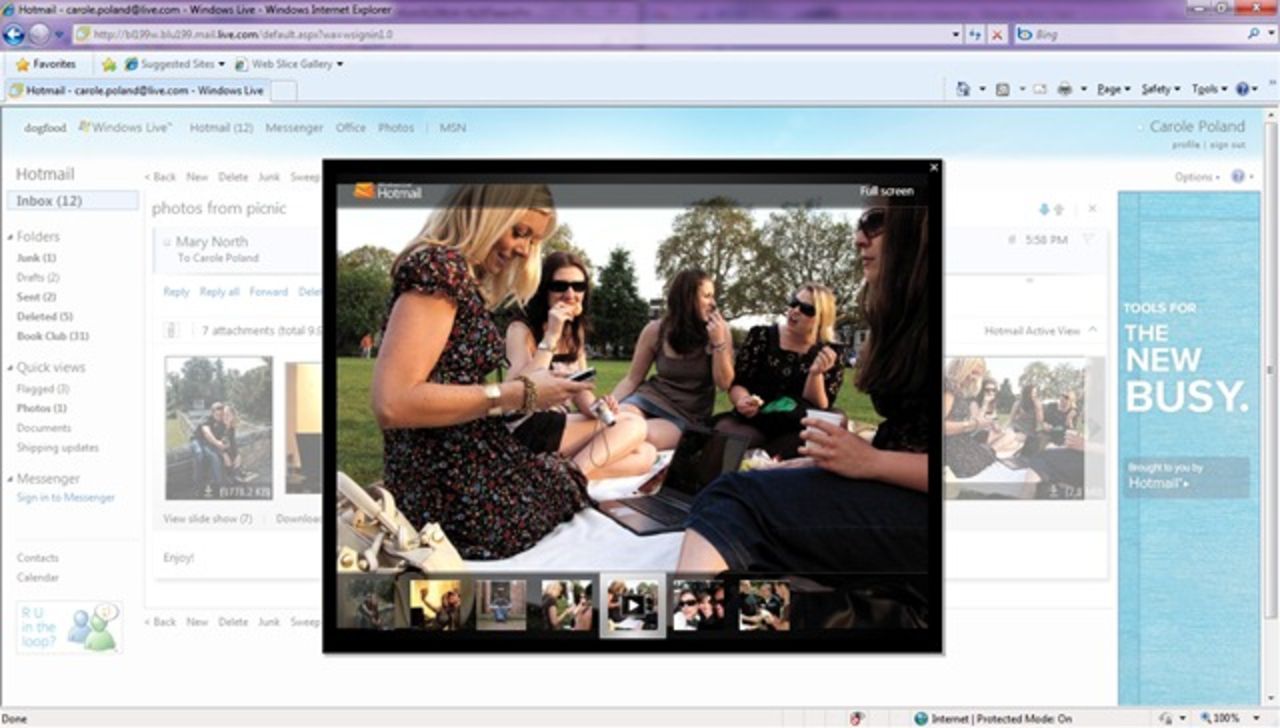Open the Page dropdown menu
This screenshot has height=728, width=1280.
[x=1113, y=89]
